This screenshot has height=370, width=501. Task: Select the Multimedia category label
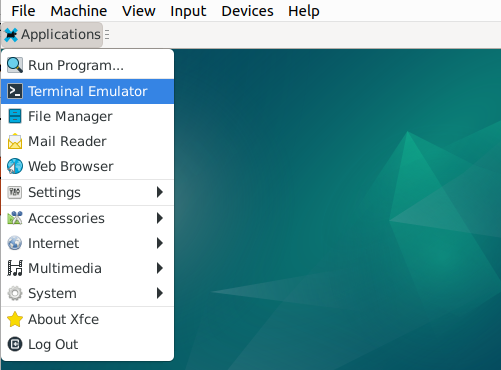pos(65,268)
